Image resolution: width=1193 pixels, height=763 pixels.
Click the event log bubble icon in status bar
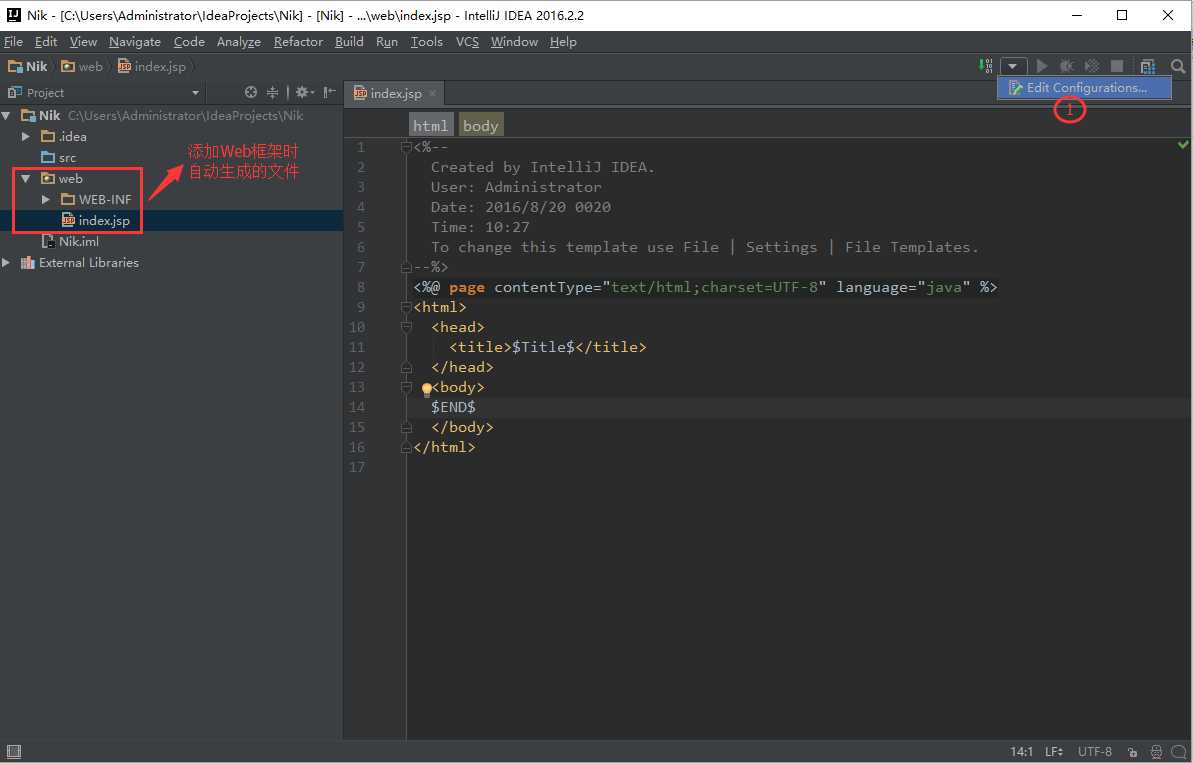(1179, 752)
